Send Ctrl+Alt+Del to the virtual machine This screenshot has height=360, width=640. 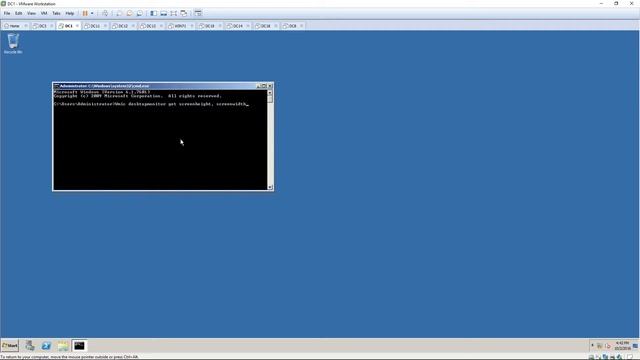pyautogui.click(x=105, y=13)
